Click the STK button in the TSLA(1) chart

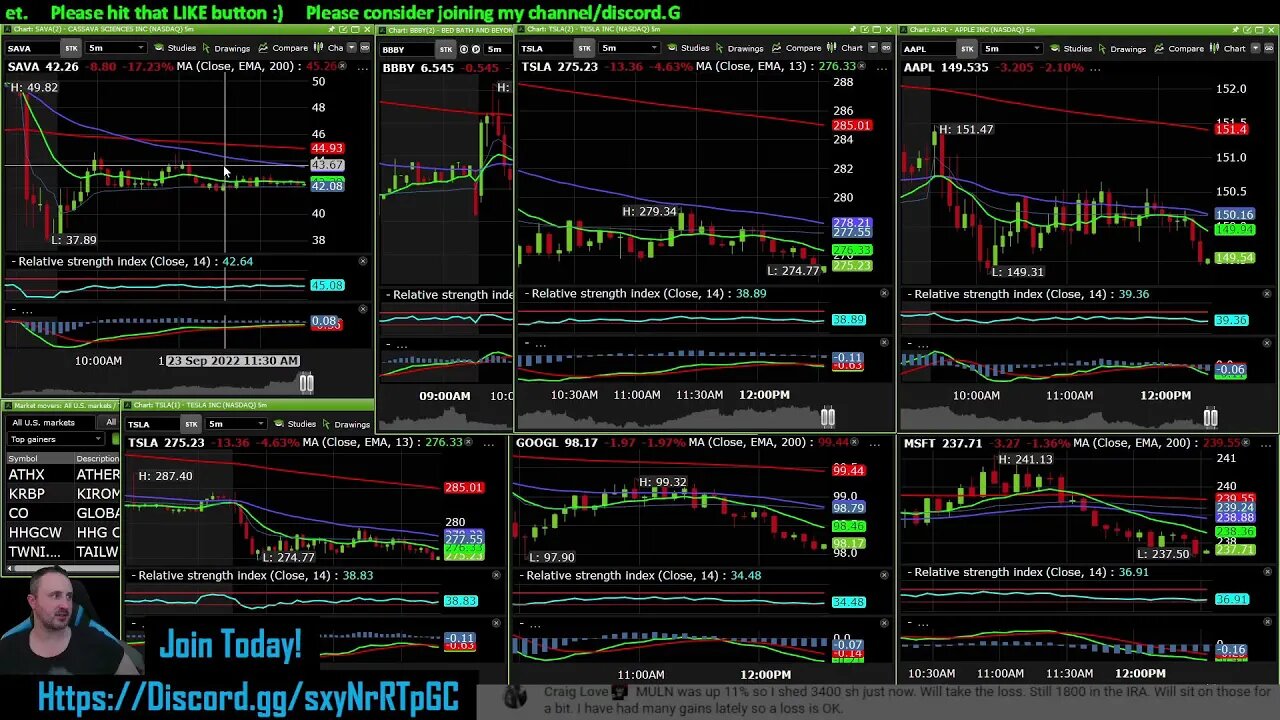pyautogui.click(x=191, y=424)
